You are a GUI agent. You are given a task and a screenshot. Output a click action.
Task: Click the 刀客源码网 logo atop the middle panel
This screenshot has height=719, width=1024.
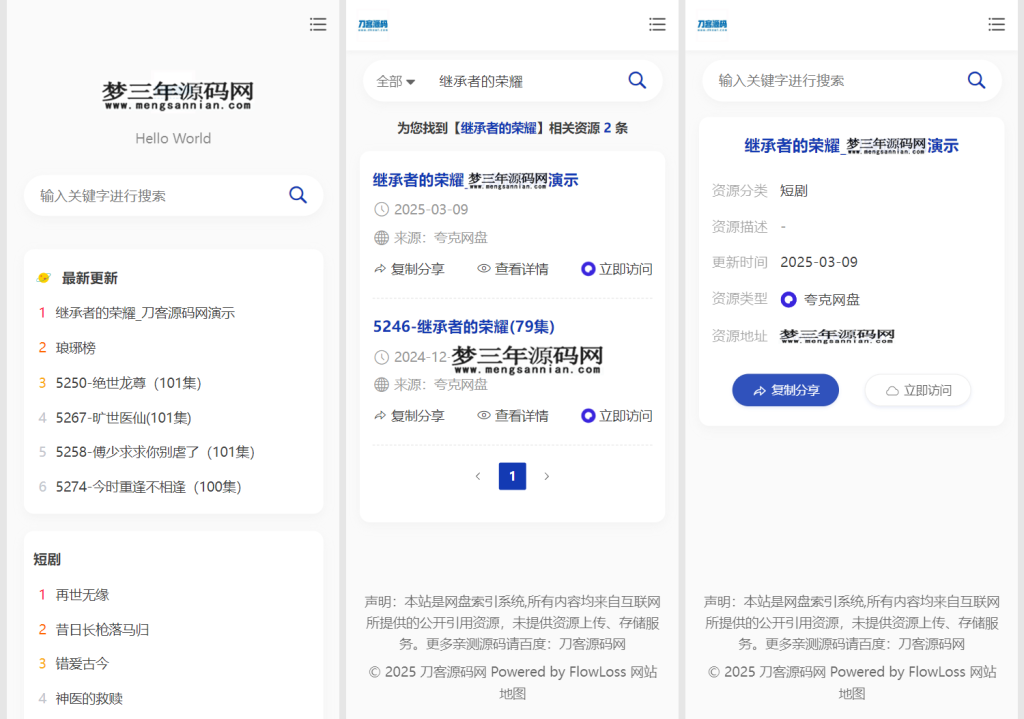370,24
